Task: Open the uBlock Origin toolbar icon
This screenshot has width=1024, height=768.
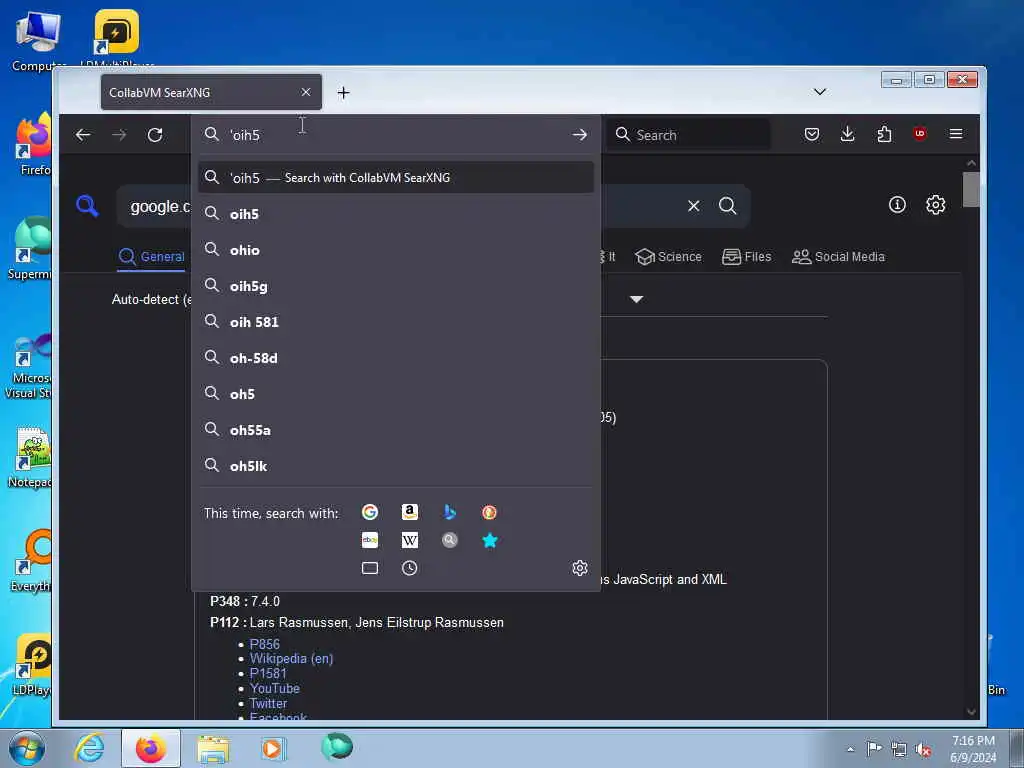Action: pyautogui.click(x=920, y=134)
